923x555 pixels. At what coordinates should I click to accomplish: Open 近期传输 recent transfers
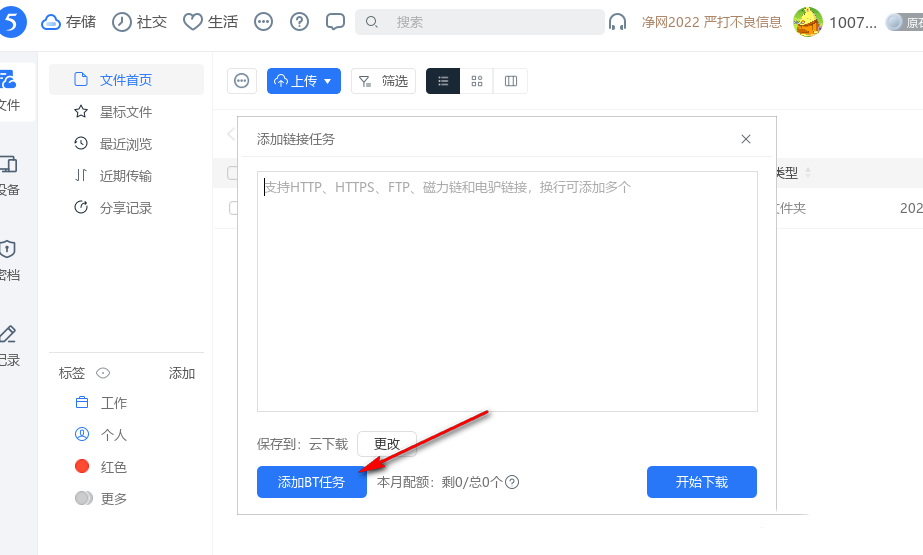pos(126,175)
